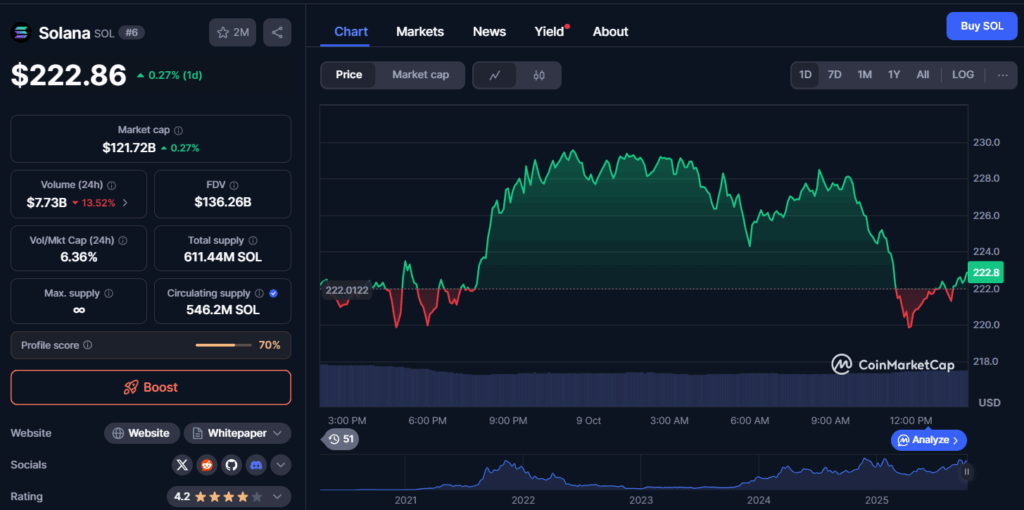Expand the Socials more chevron

pos(280,465)
